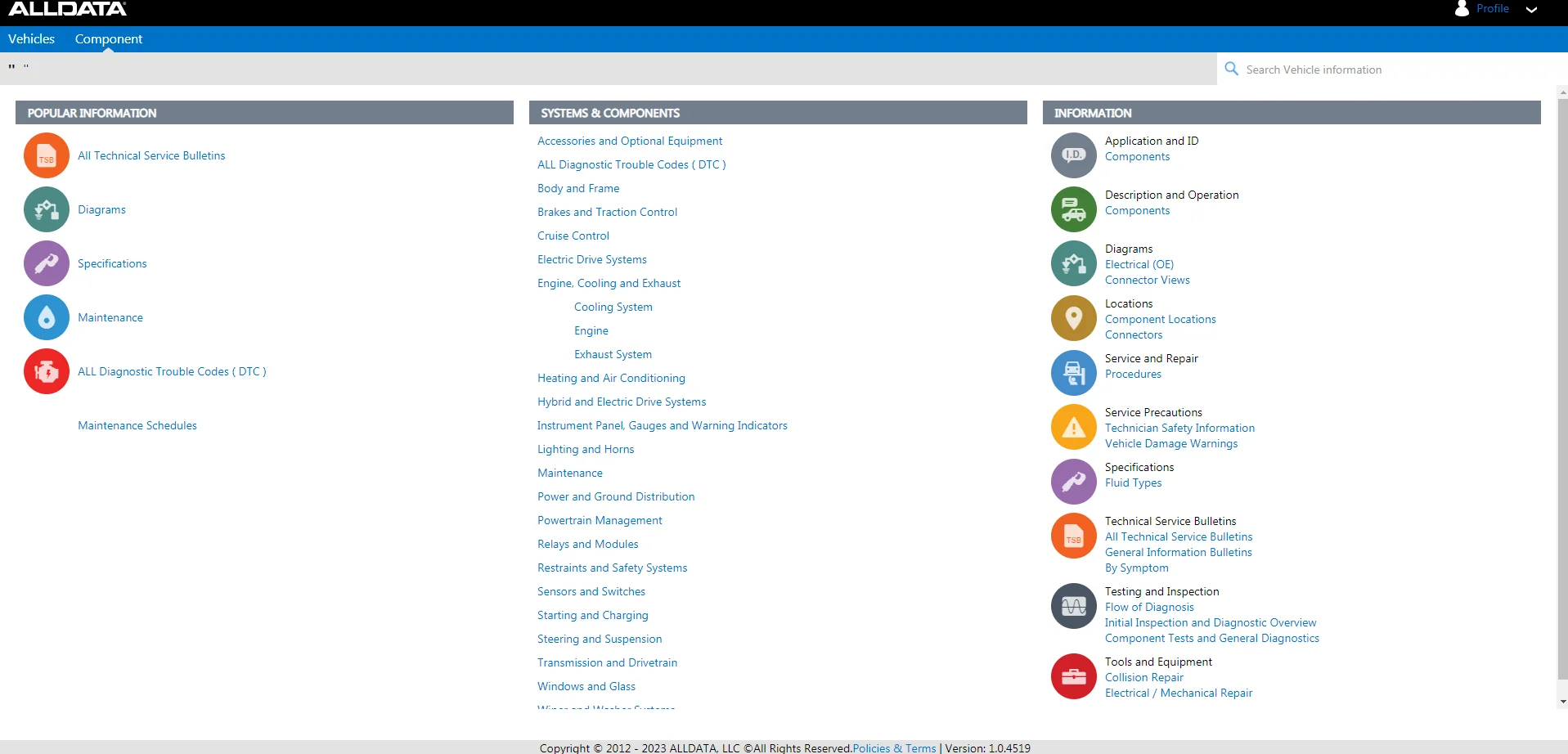The height and width of the screenshot is (754, 1568).
Task: Click the teal Diagrams icon in Information panel
Action: (x=1074, y=263)
